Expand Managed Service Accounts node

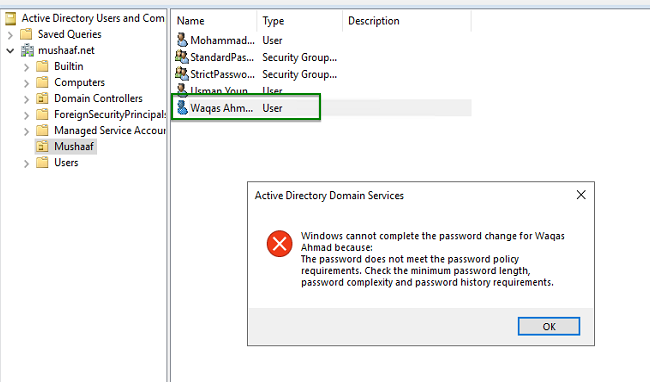(26, 132)
